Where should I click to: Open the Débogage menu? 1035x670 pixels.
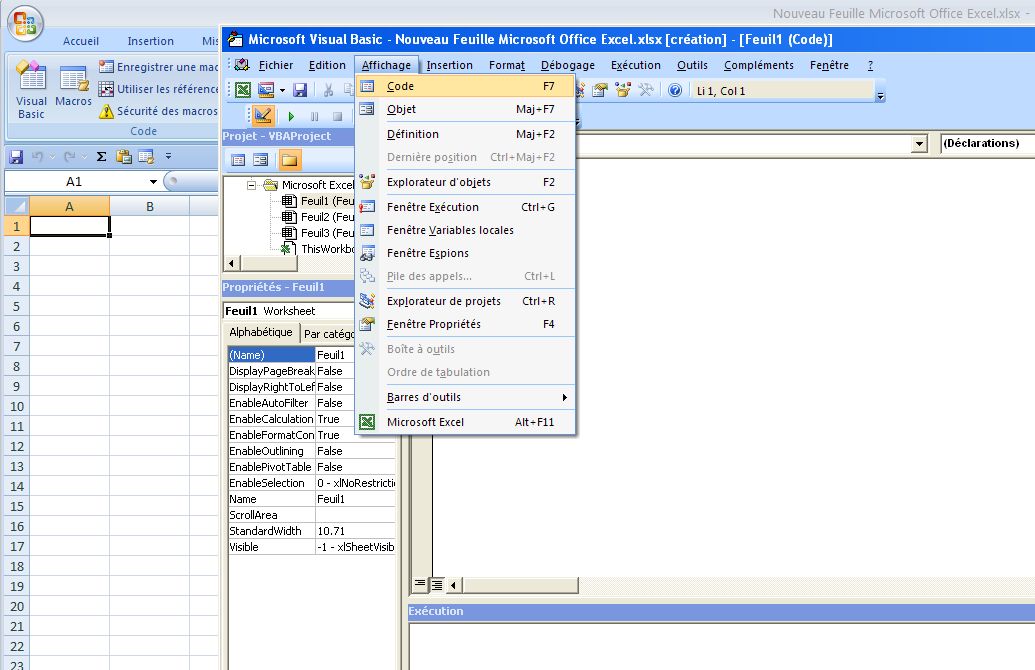(x=568, y=65)
